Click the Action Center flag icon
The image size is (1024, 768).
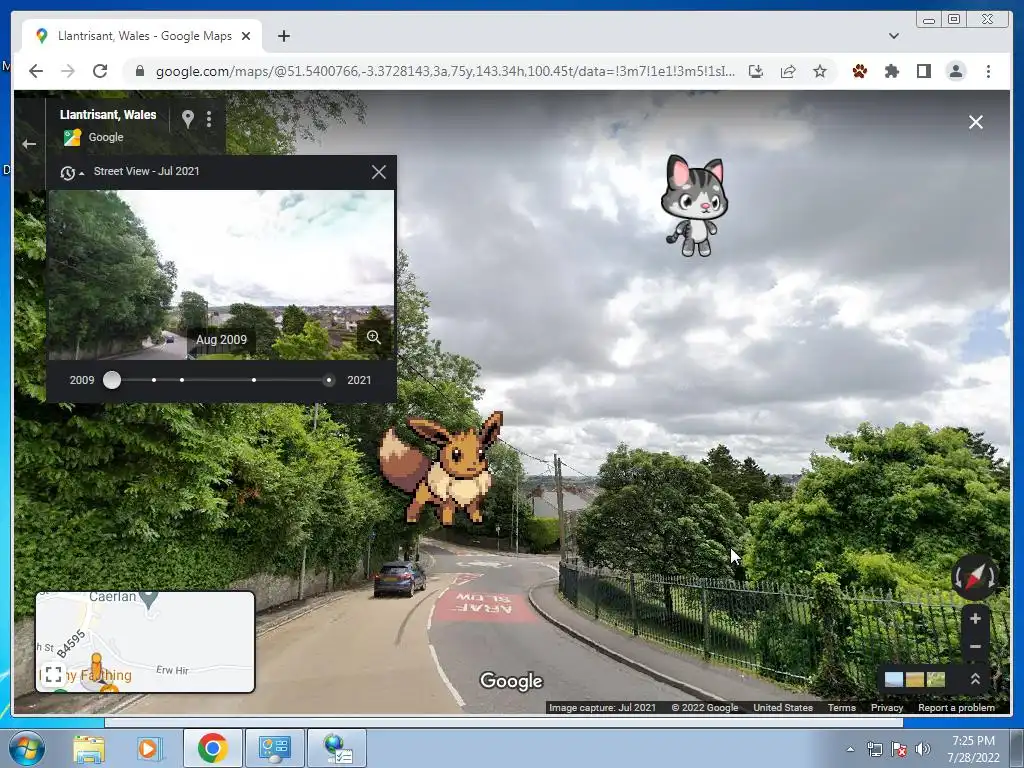point(899,750)
